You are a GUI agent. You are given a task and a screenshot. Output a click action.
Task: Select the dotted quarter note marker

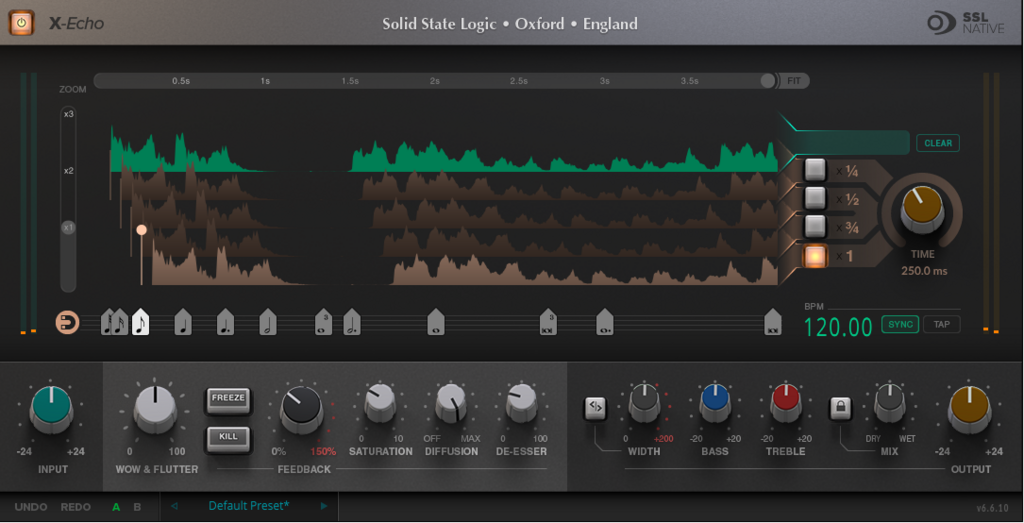225,322
